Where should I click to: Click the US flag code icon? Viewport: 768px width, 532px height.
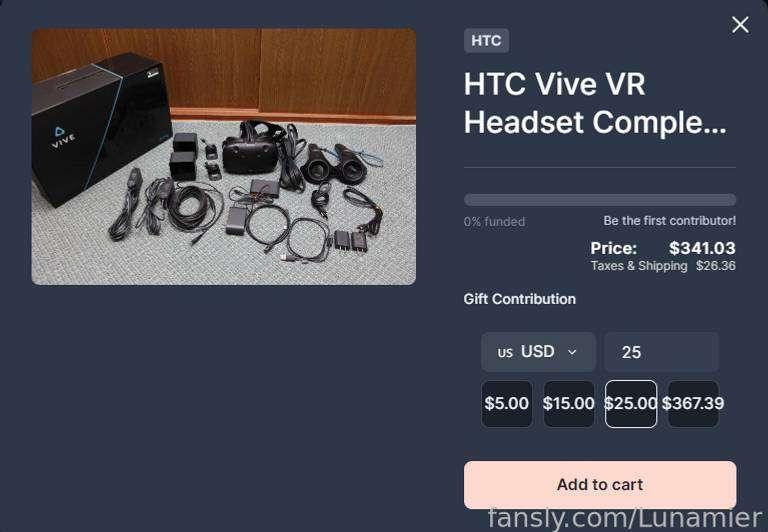click(505, 353)
